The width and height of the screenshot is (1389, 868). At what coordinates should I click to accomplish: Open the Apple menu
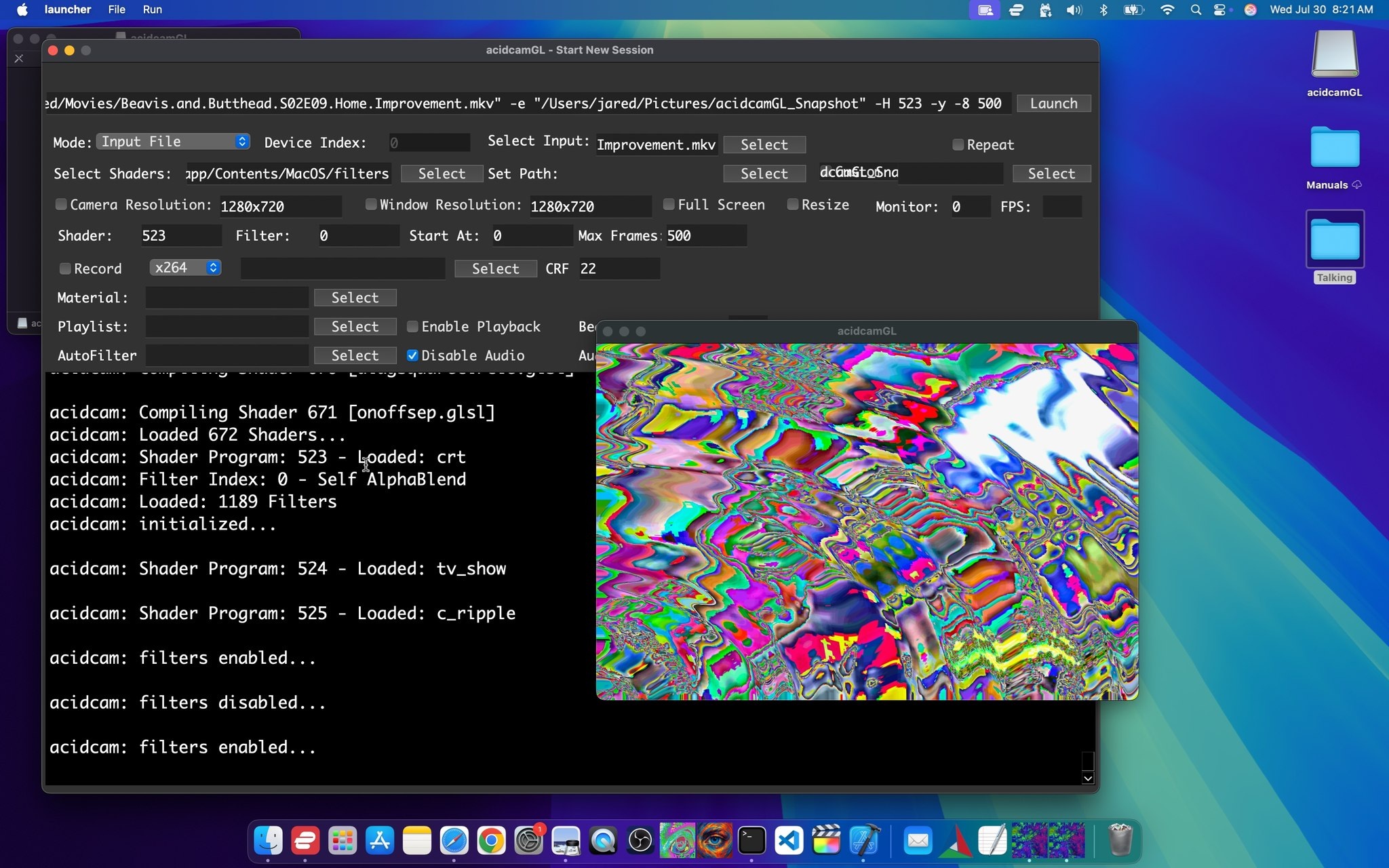22,9
